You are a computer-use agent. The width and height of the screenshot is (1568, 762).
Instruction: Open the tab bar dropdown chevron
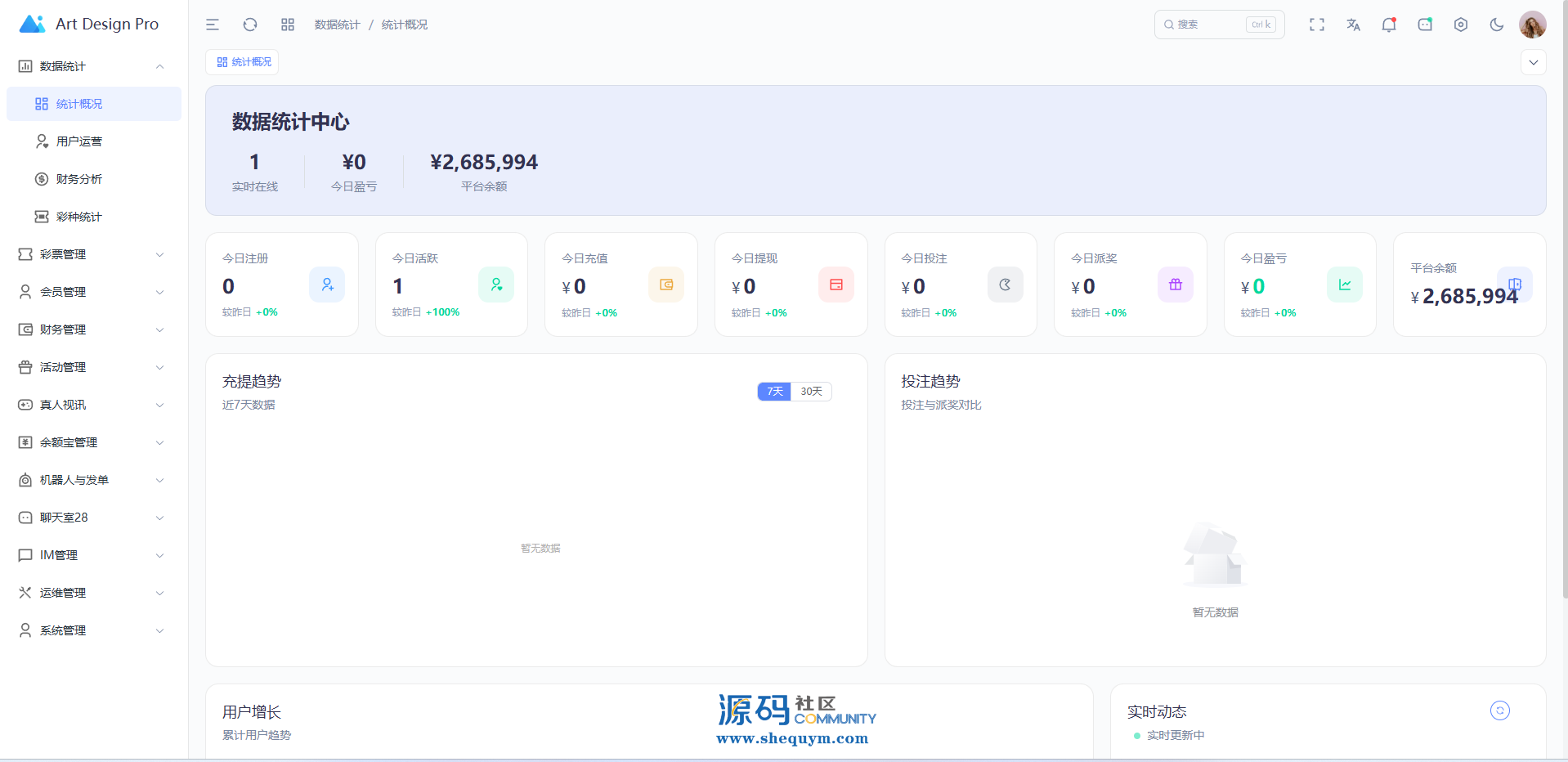click(x=1533, y=62)
